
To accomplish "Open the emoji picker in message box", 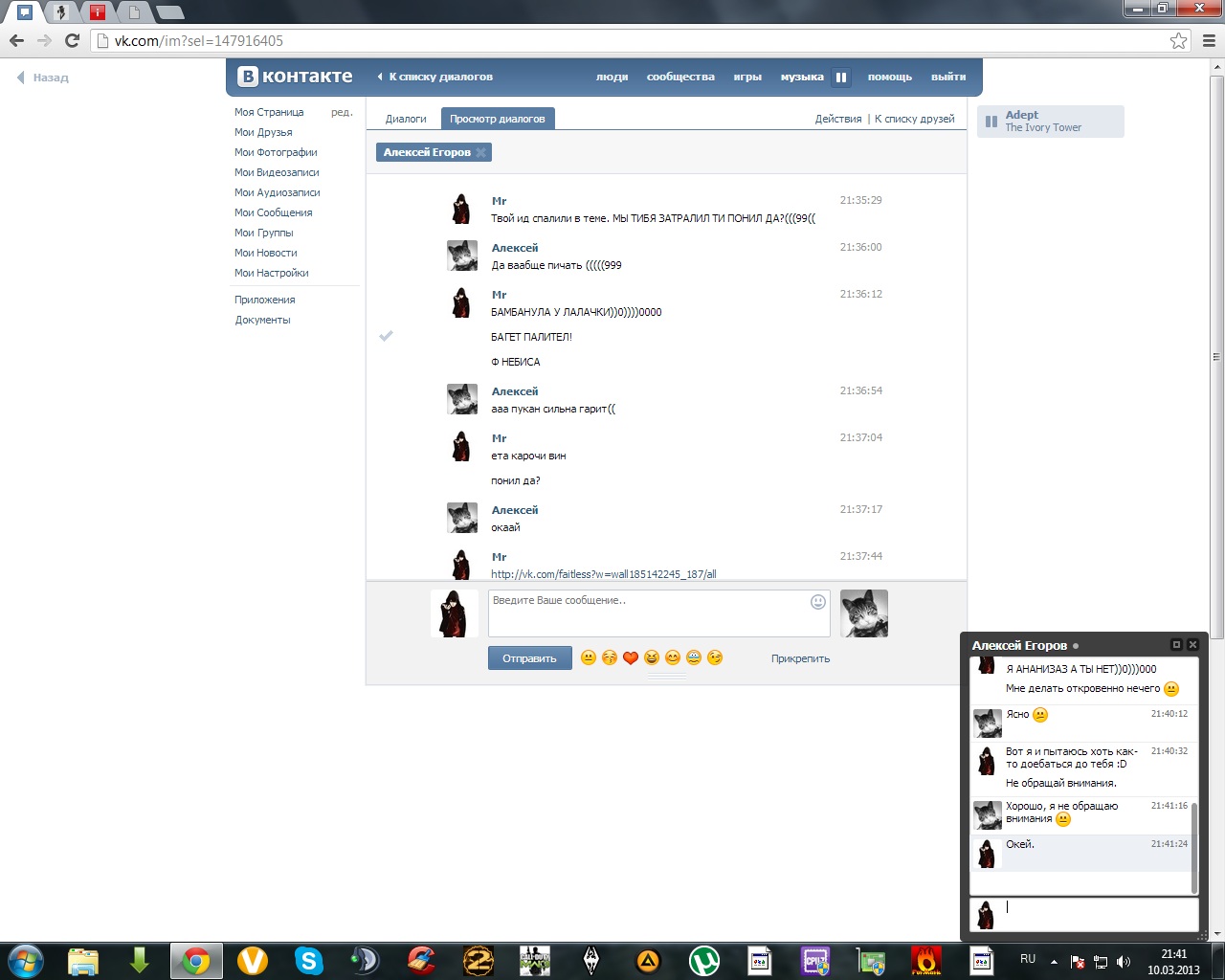I will 817,602.
